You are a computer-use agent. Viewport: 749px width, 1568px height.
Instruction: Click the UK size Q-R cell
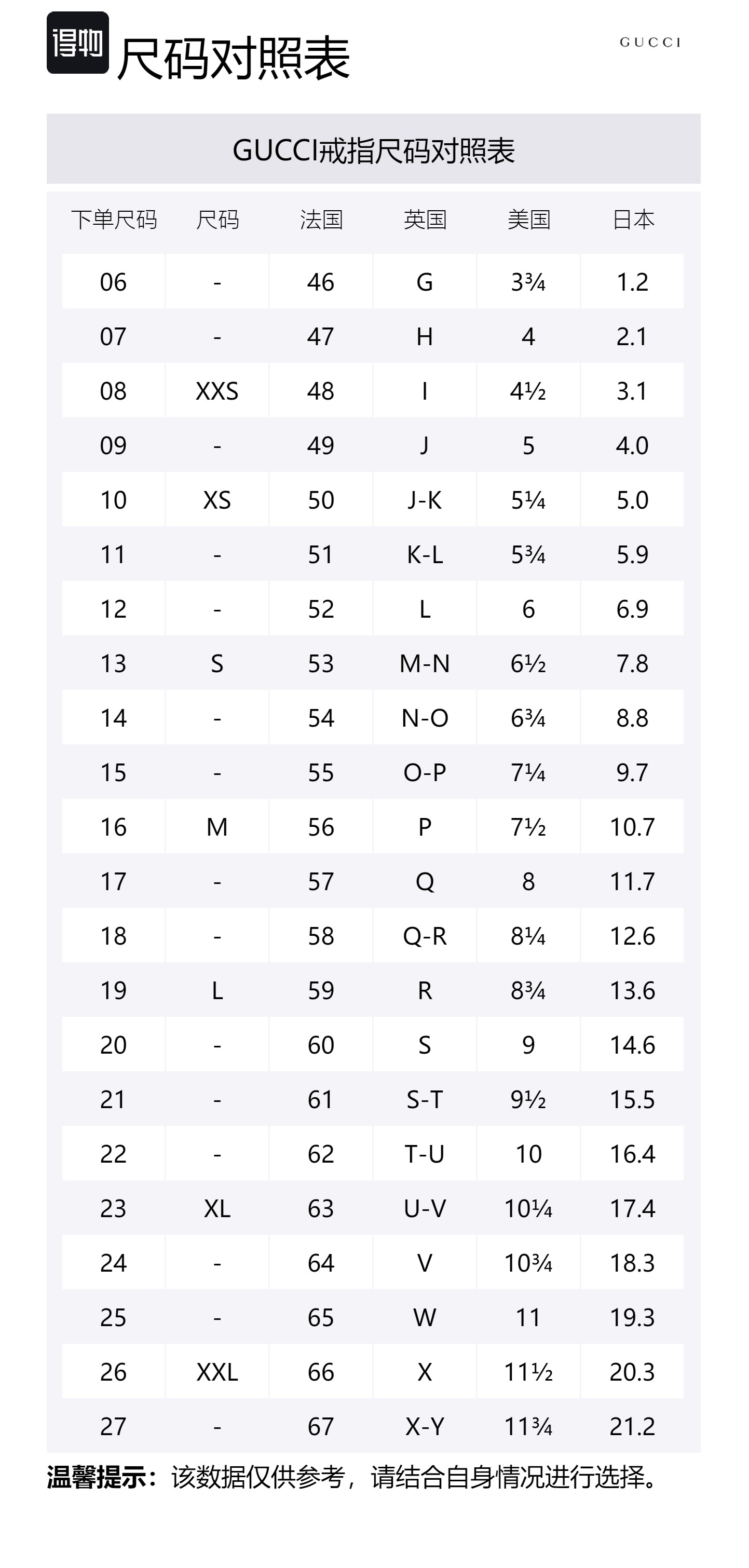(425, 936)
